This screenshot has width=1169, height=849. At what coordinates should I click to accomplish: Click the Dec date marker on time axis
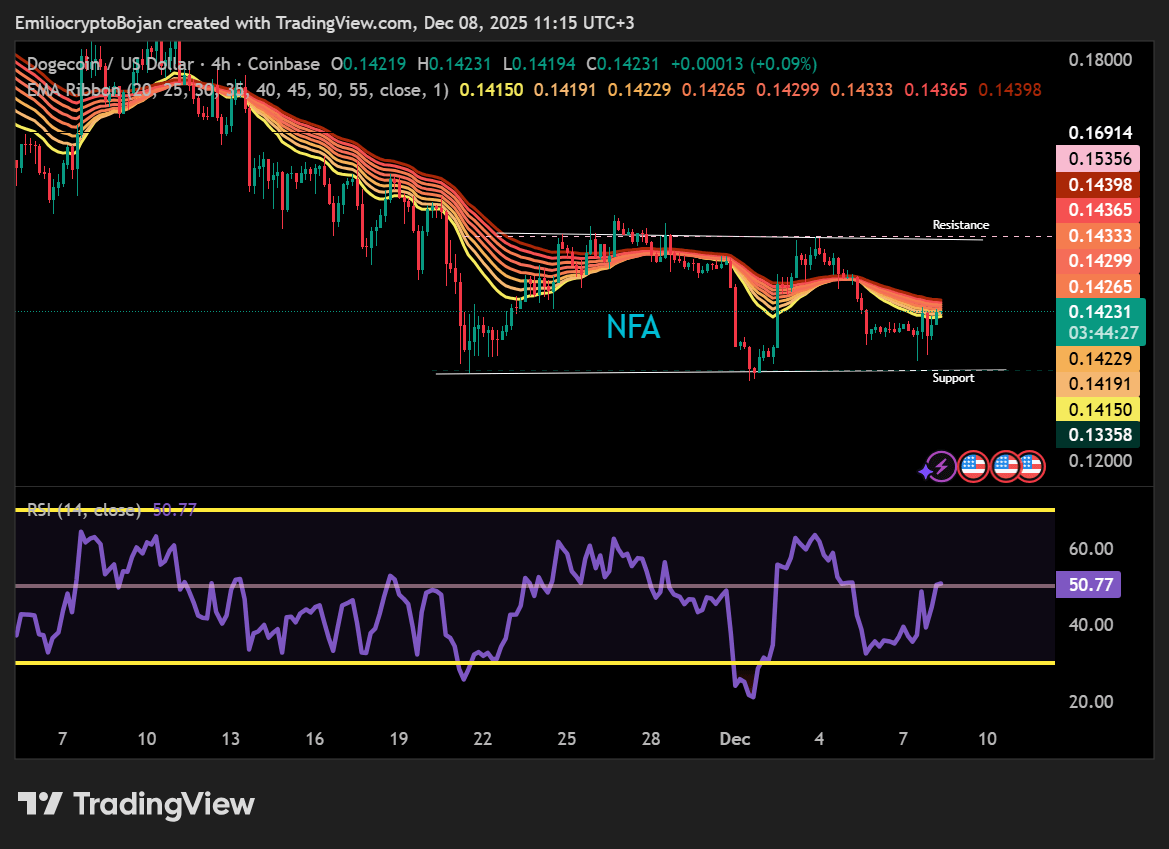click(x=735, y=739)
